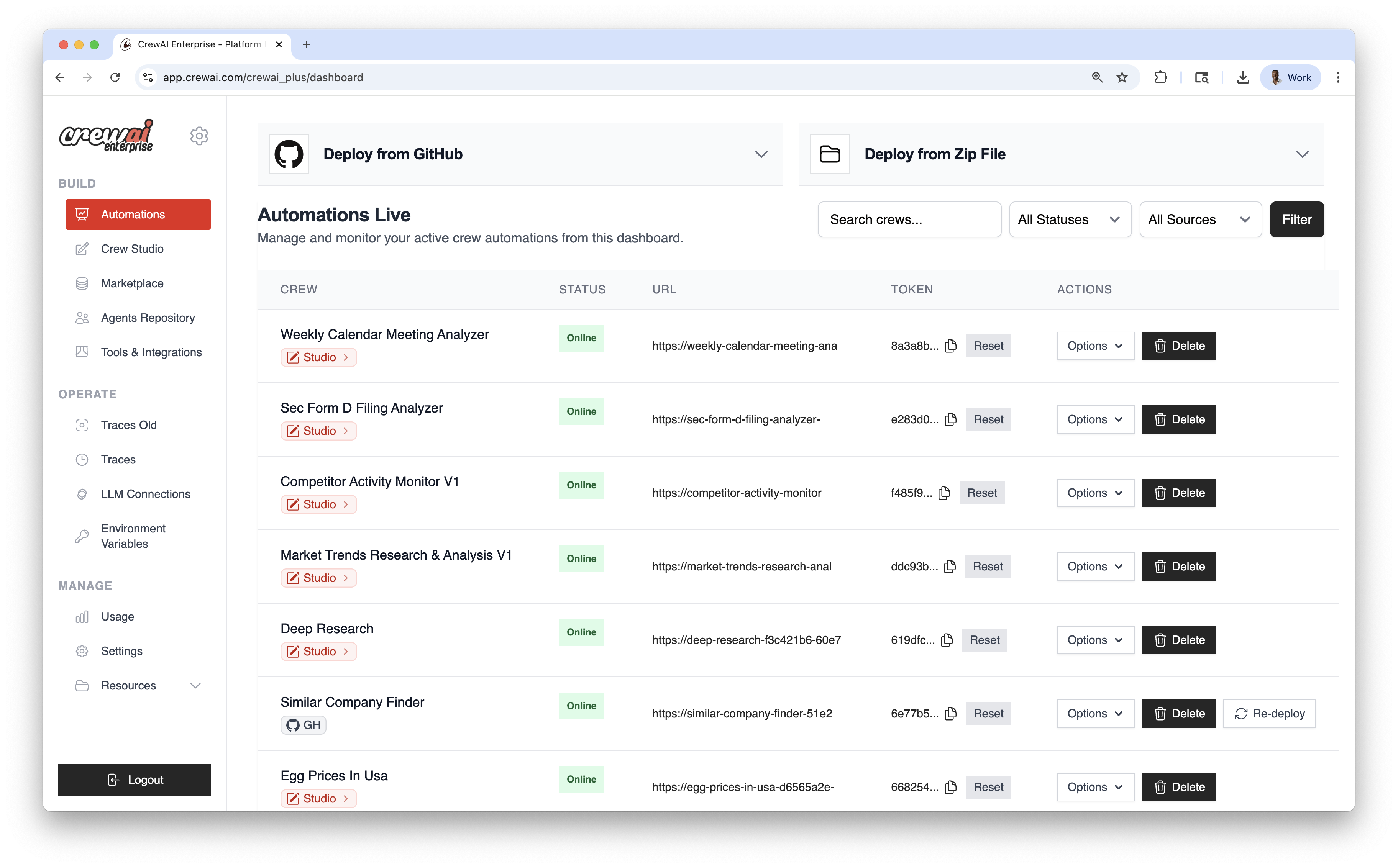Open the settings gear at sidebar top

click(199, 136)
